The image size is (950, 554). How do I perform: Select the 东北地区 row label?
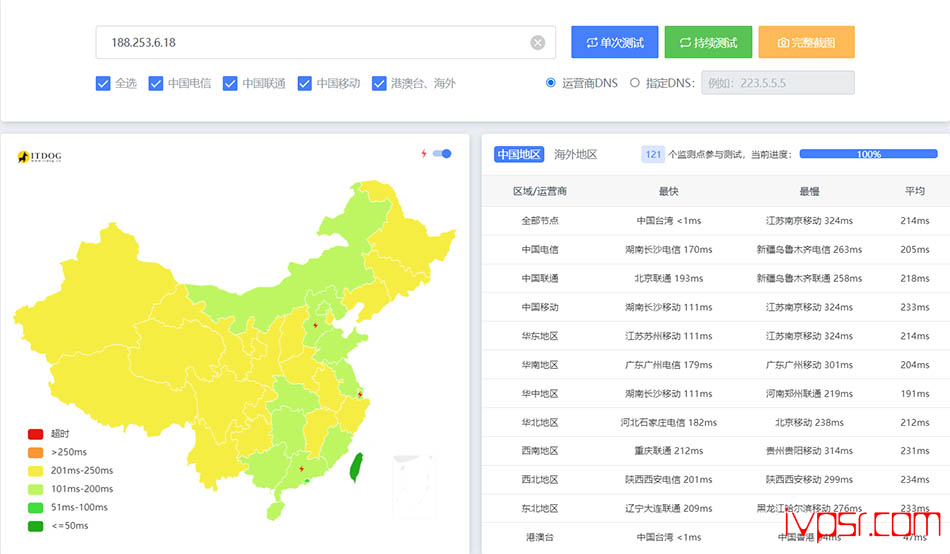540,509
